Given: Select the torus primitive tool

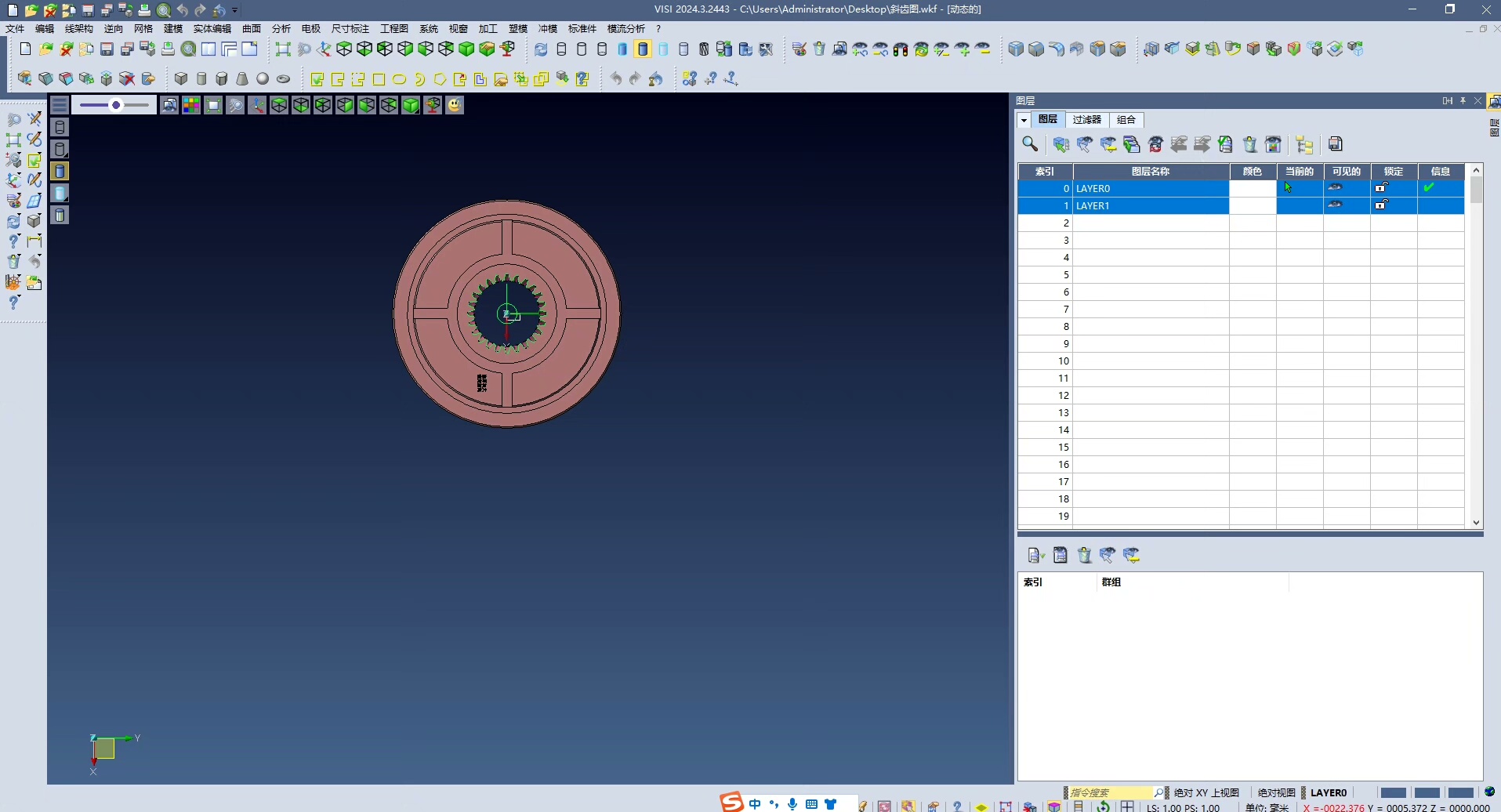Looking at the screenshot, I should coord(284,79).
